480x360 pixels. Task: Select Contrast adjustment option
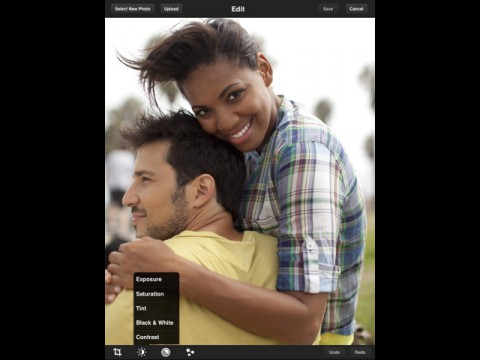coord(156,337)
